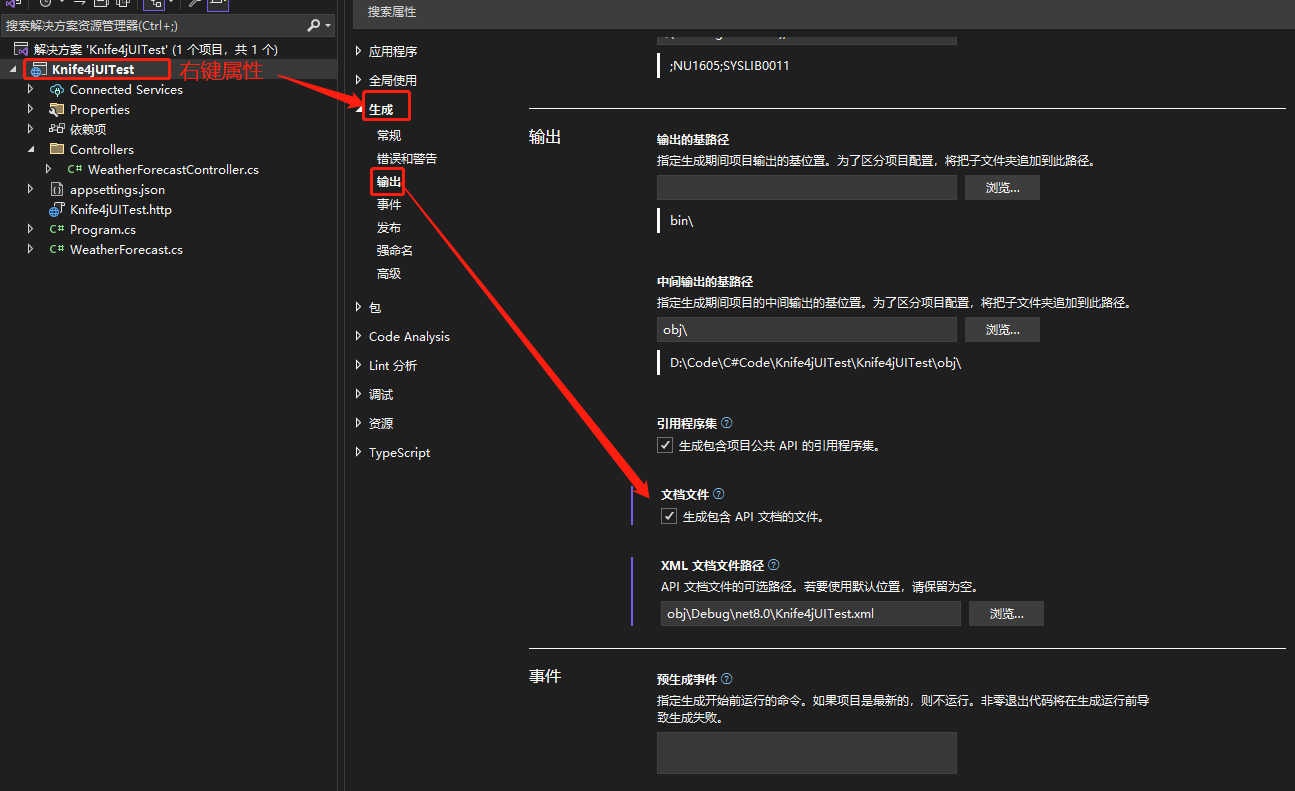Screen dimensions: 1295x791
Task: Expand the 包 settings category
Action: [x=359, y=308]
